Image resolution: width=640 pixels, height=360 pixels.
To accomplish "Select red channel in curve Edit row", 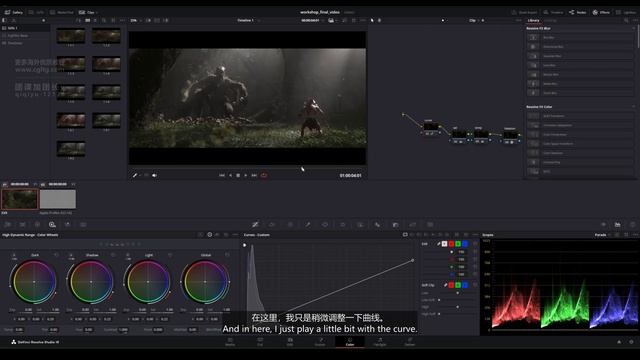I will coord(451,244).
